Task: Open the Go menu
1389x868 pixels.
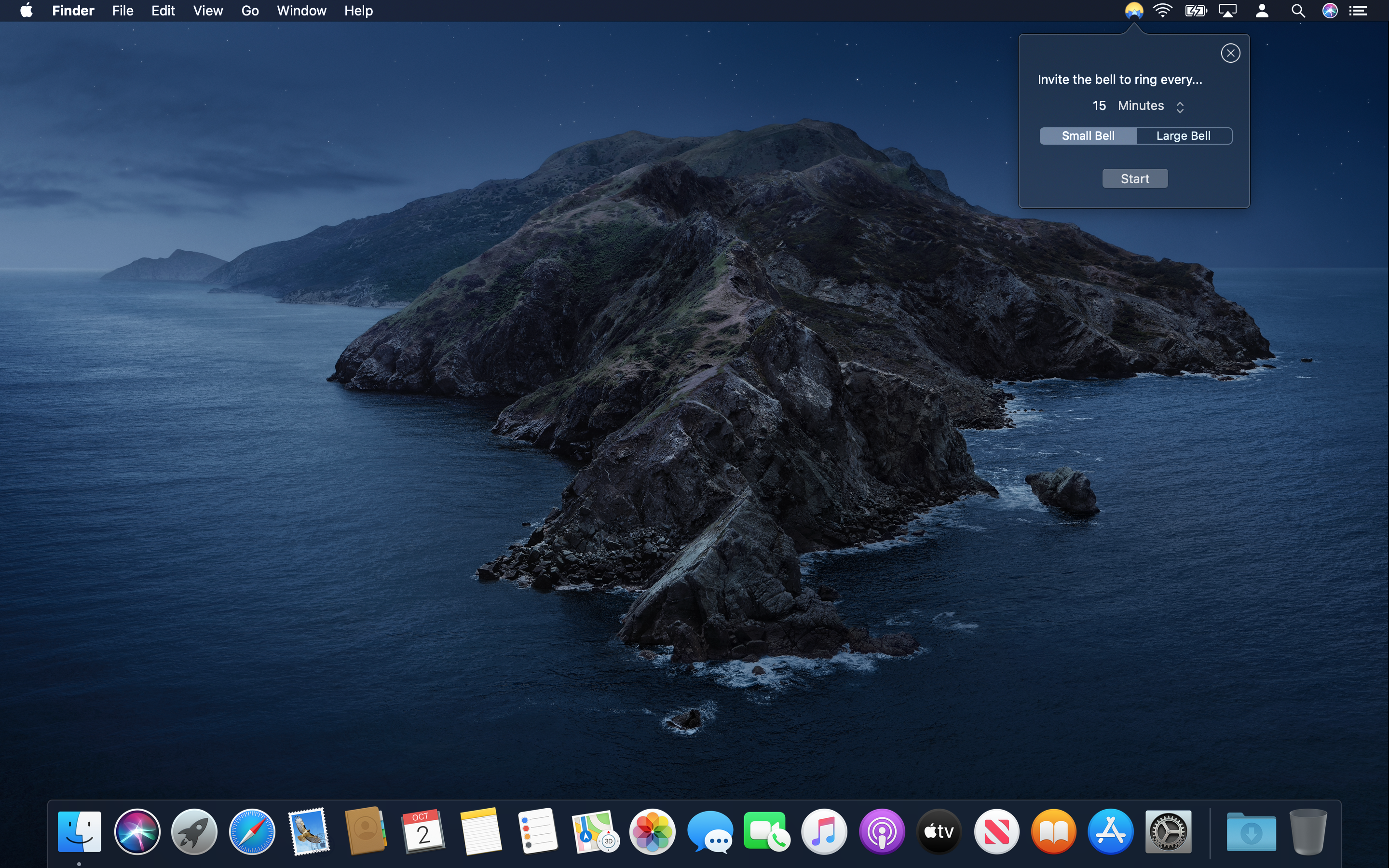Action: [x=249, y=10]
